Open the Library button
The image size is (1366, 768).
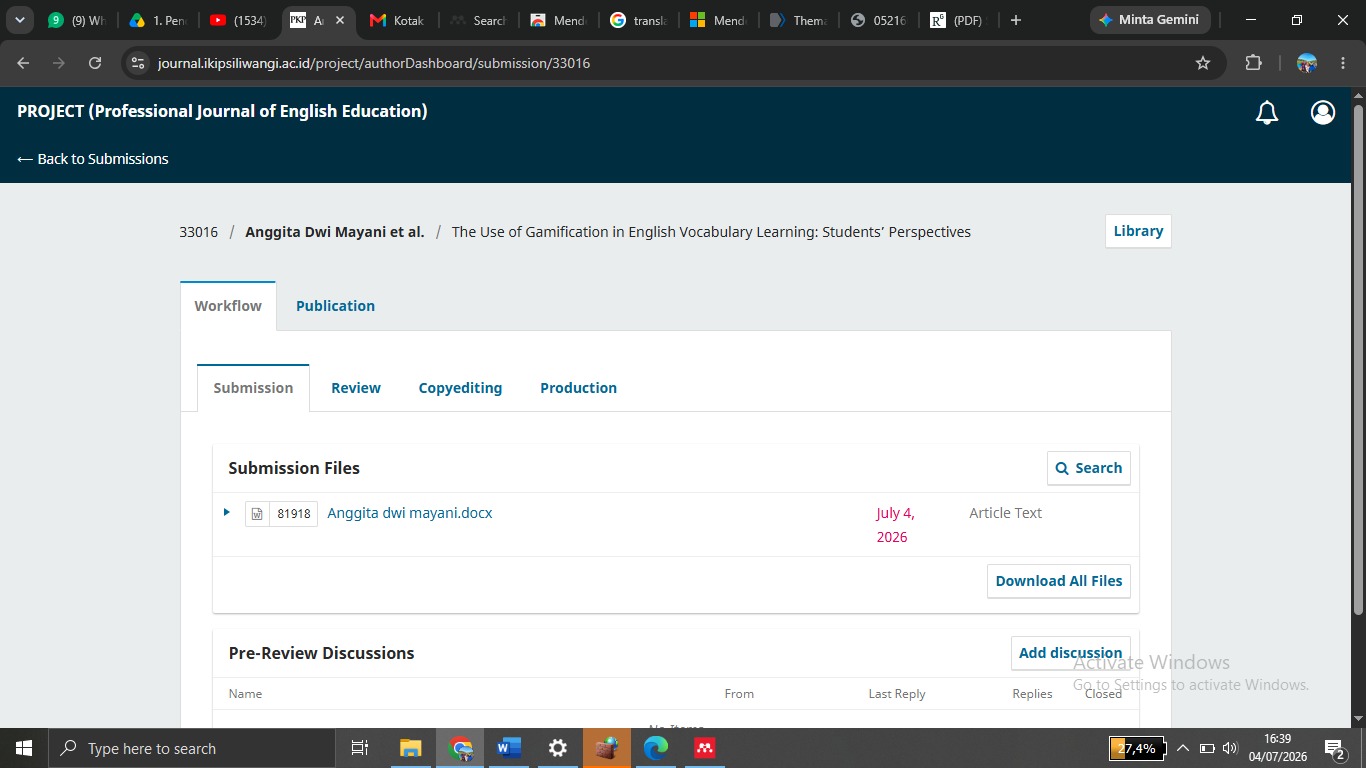click(x=1138, y=231)
